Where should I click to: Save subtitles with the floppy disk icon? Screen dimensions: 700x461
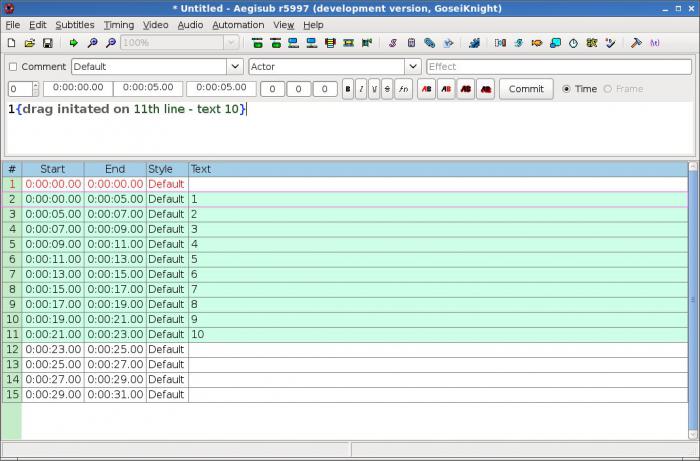point(48,43)
